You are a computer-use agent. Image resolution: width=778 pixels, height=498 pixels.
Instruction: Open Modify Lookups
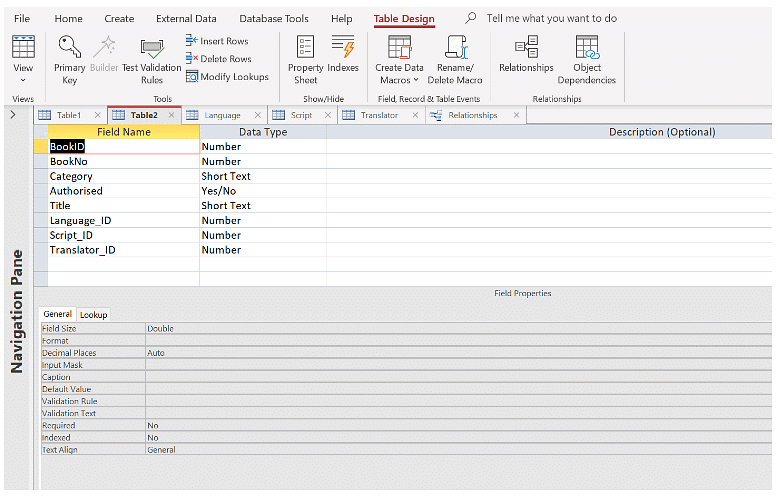[227, 76]
